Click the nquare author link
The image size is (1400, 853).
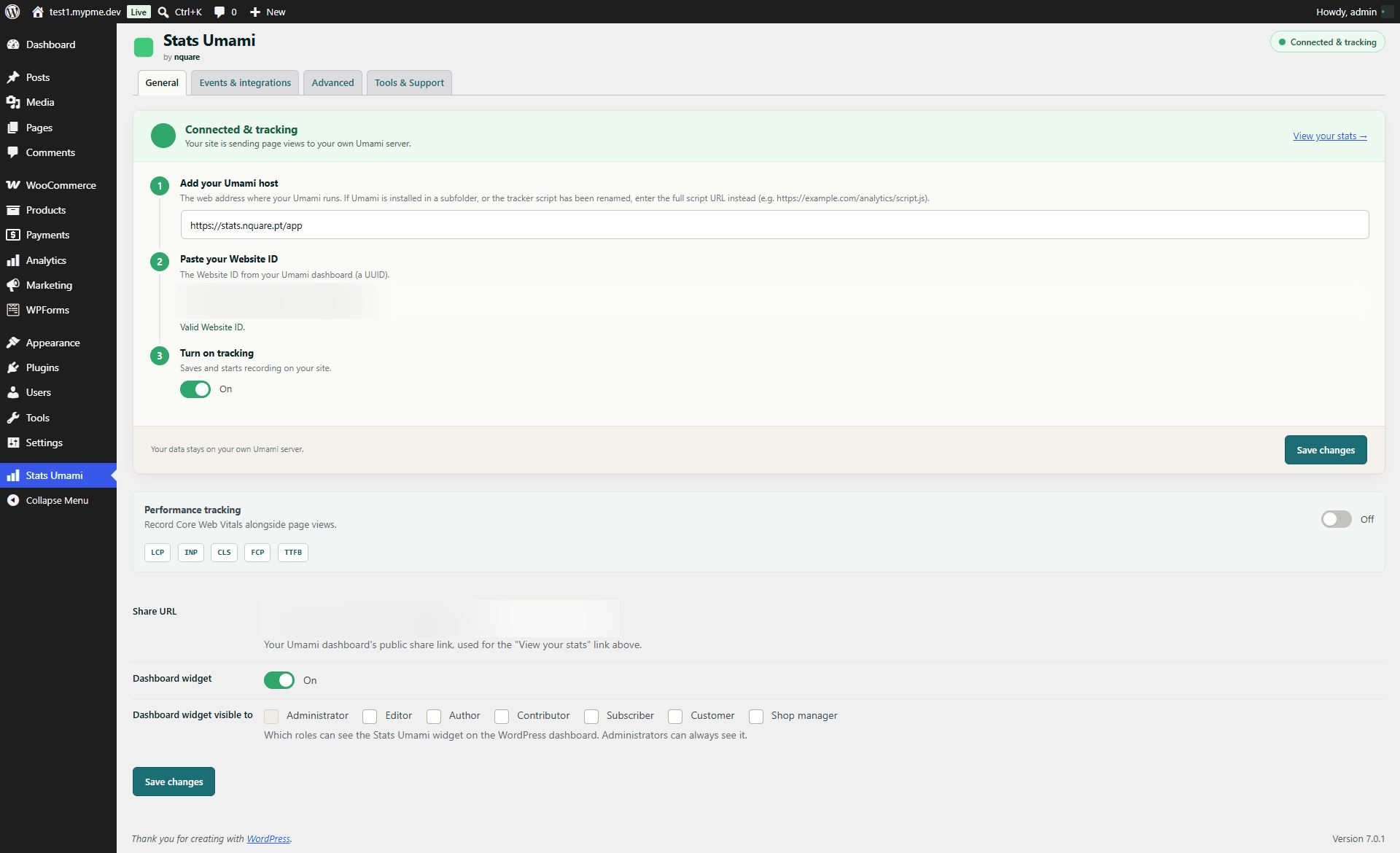187,57
